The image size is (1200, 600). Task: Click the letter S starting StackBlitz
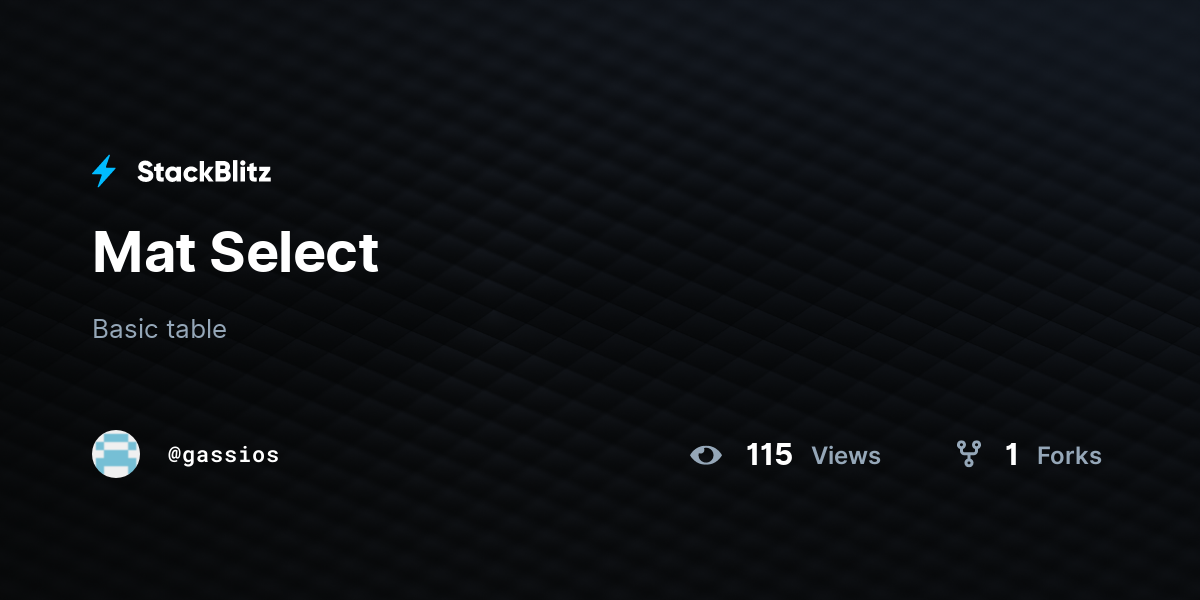pos(145,172)
